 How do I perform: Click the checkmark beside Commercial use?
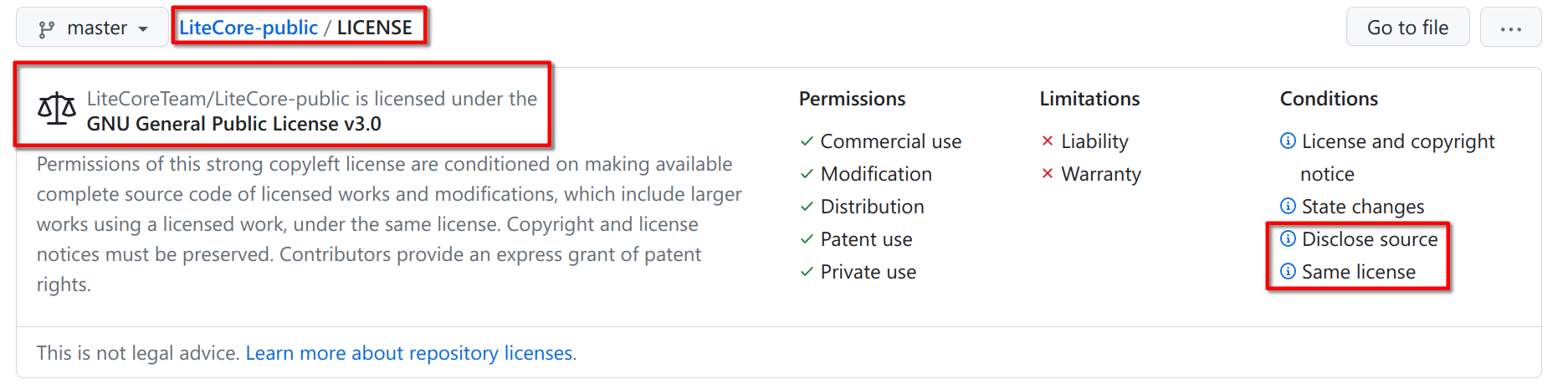807,141
